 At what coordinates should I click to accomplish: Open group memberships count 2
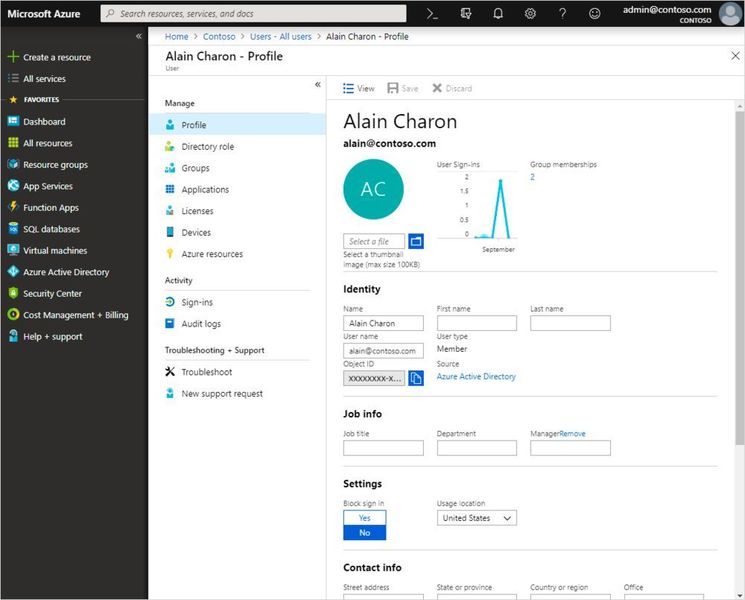point(532,177)
